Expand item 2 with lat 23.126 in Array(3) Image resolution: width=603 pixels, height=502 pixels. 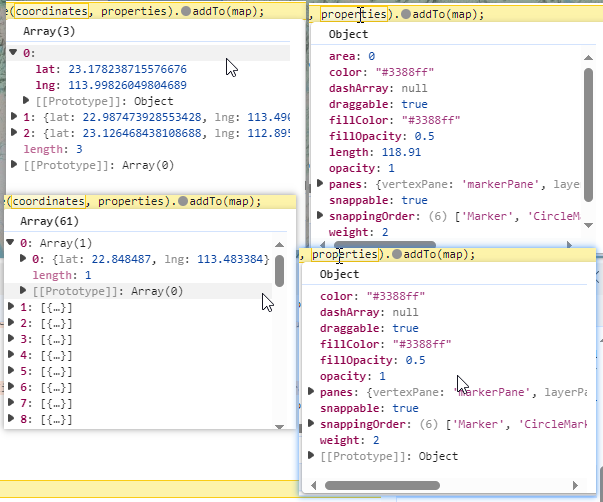(x=13, y=132)
